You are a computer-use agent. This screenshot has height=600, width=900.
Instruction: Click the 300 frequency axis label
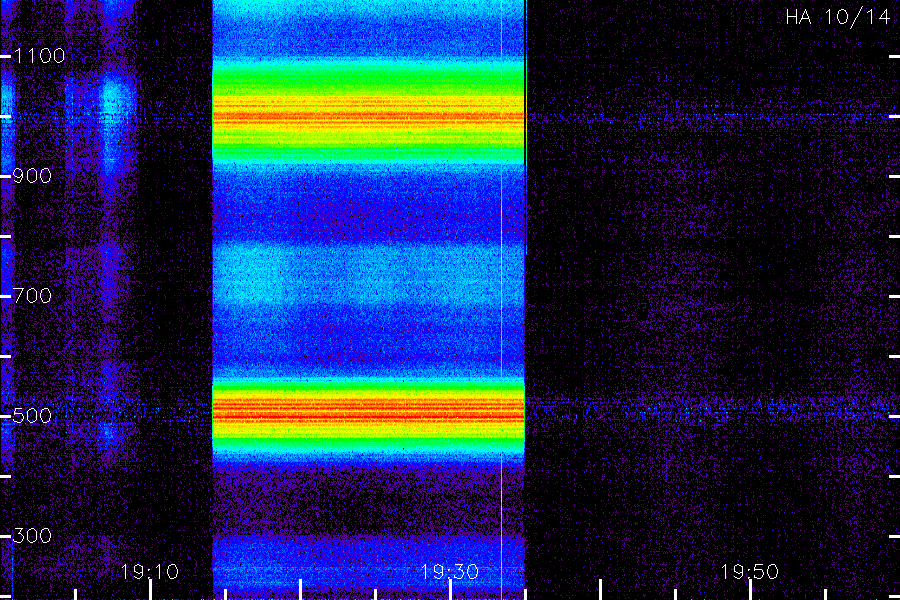[32, 536]
